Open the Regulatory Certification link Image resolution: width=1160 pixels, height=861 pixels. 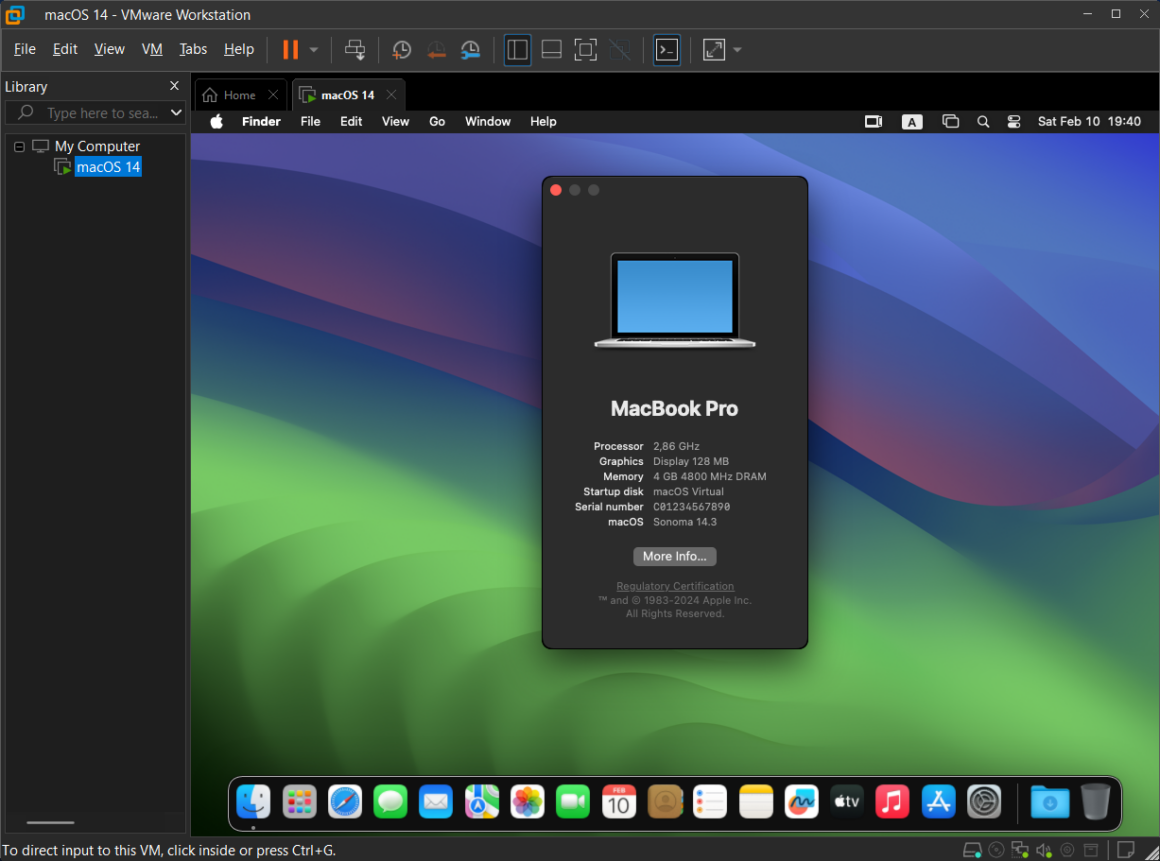click(x=675, y=586)
